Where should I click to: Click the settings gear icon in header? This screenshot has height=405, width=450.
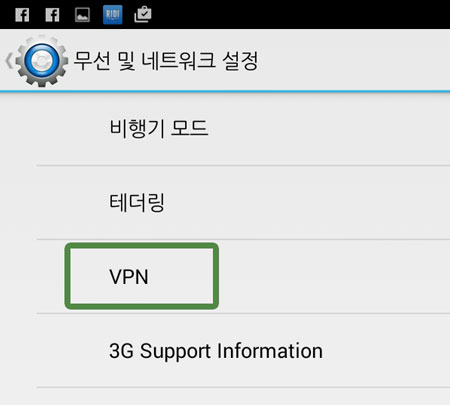coord(42,61)
